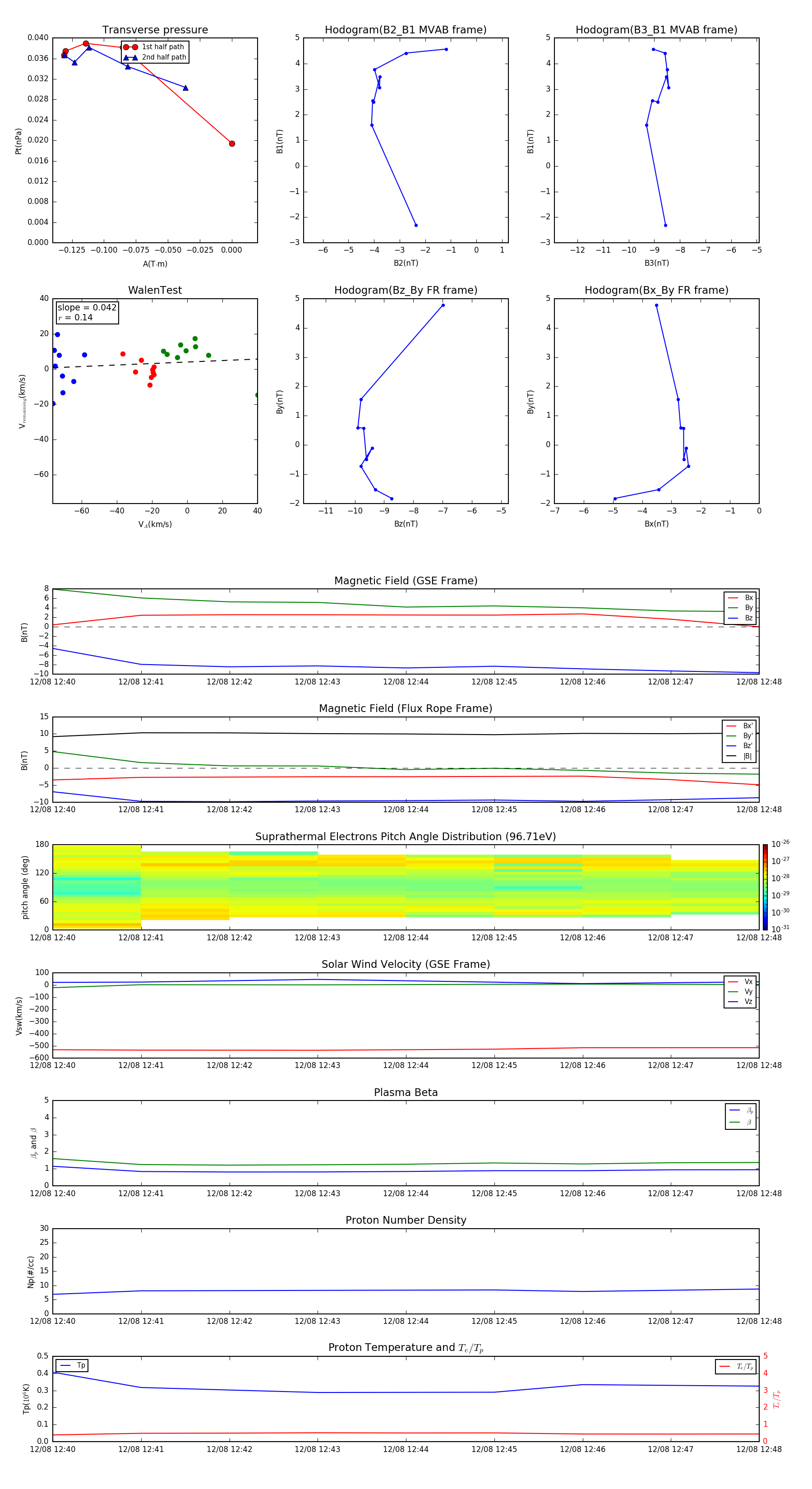Click the "VA(km/s)" x-axis label
This screenshot has height=1489, width=812.
pos(155,525)
